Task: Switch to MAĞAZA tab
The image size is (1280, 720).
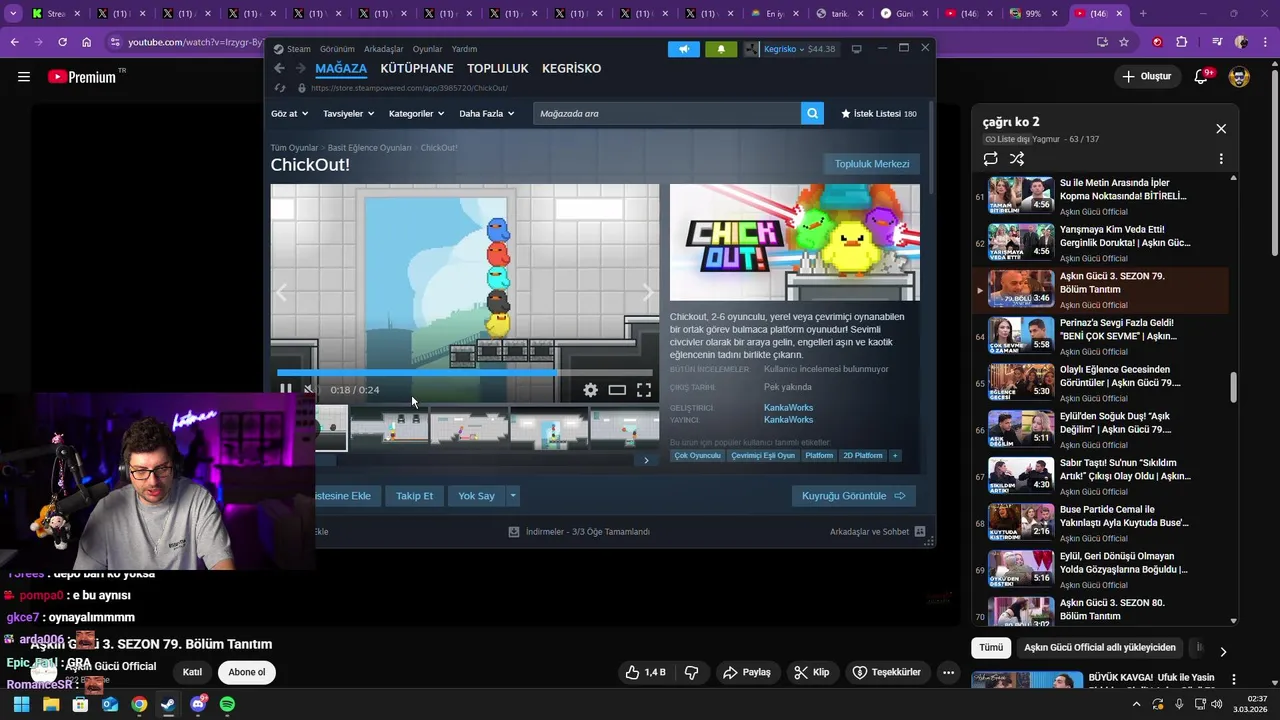Action: pos(341,68)
